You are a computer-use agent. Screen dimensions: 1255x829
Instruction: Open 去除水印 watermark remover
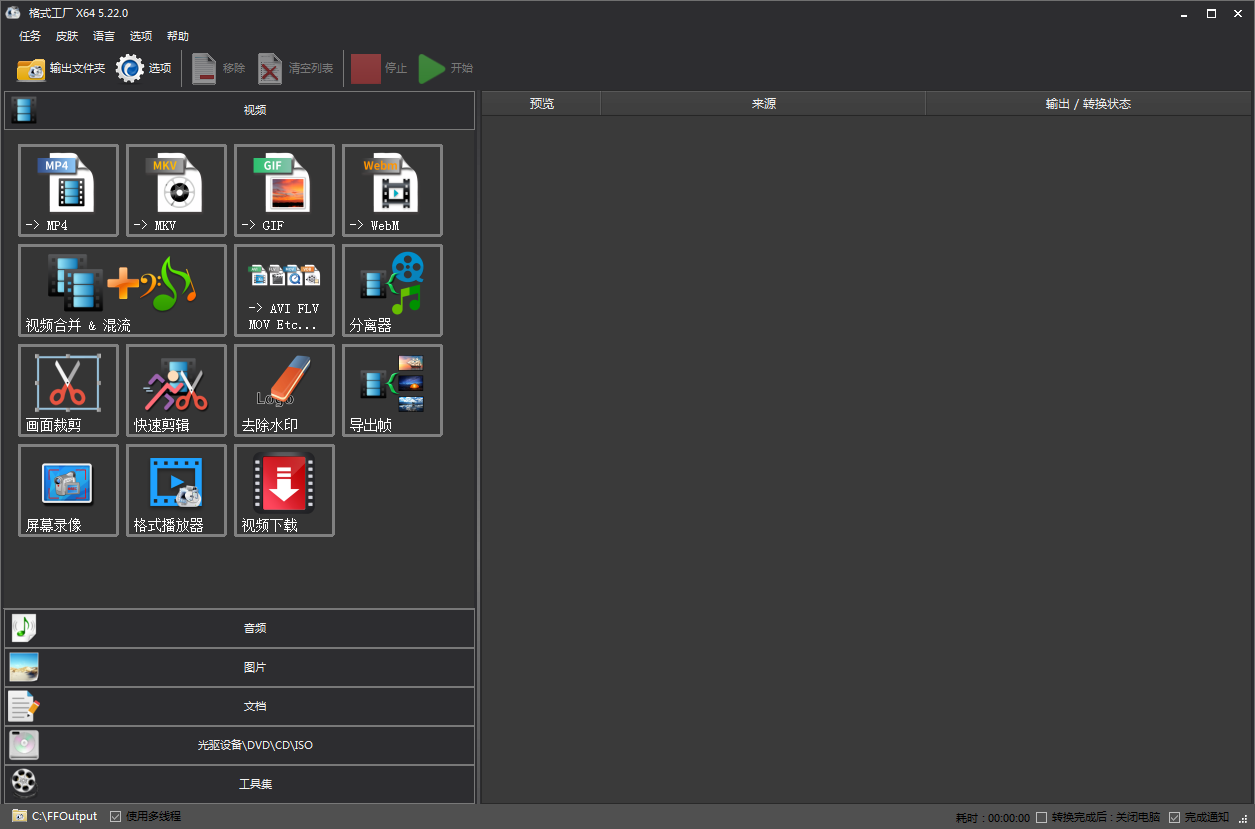click(x=284, y=390)
